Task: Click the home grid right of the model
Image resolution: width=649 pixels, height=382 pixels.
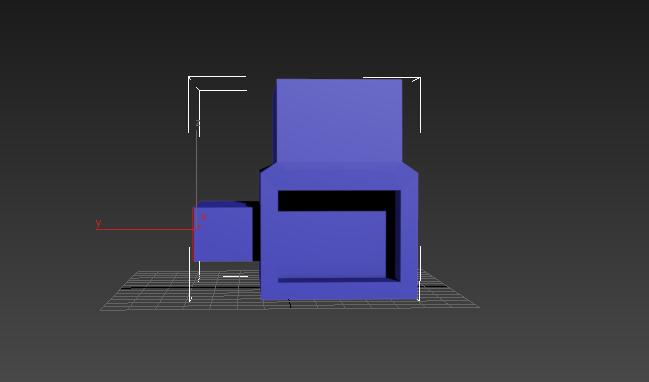Action: (447, 290)
